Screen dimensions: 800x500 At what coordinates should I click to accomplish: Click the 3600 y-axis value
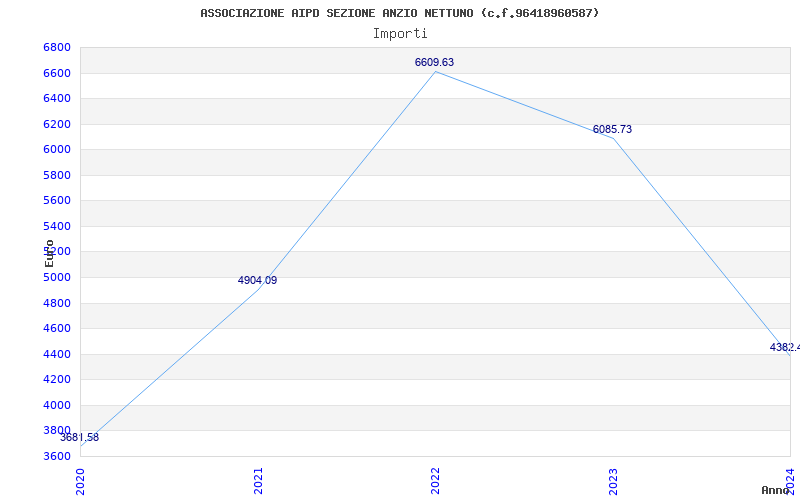[57, 456]
